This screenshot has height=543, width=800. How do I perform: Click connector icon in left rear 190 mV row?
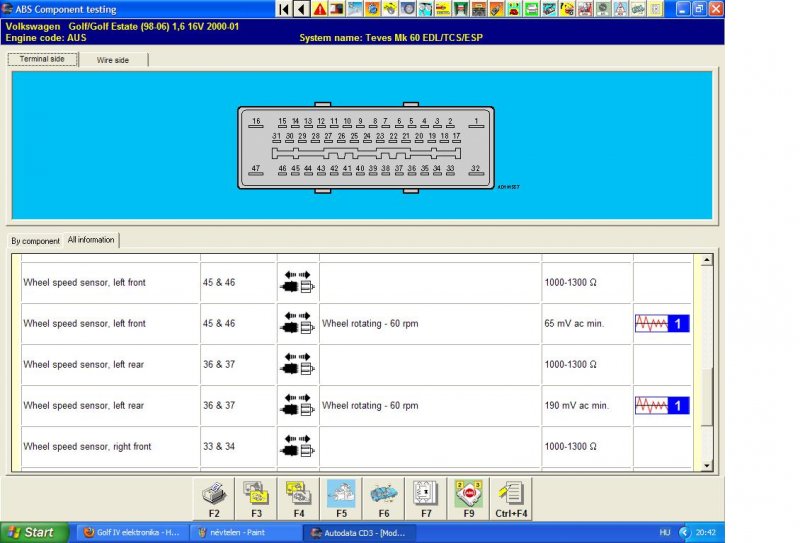(x=297, y=405)
